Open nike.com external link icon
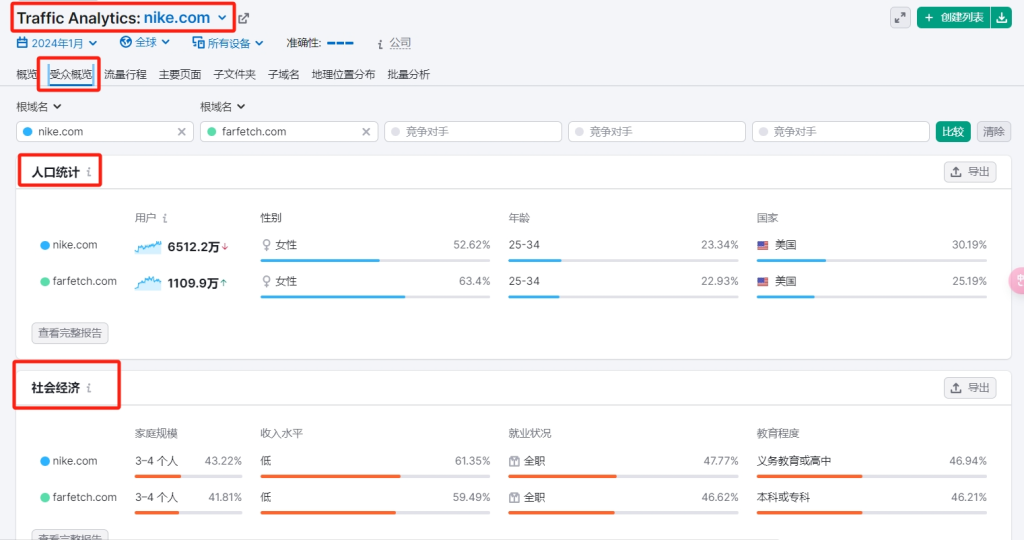 (244, 18)
